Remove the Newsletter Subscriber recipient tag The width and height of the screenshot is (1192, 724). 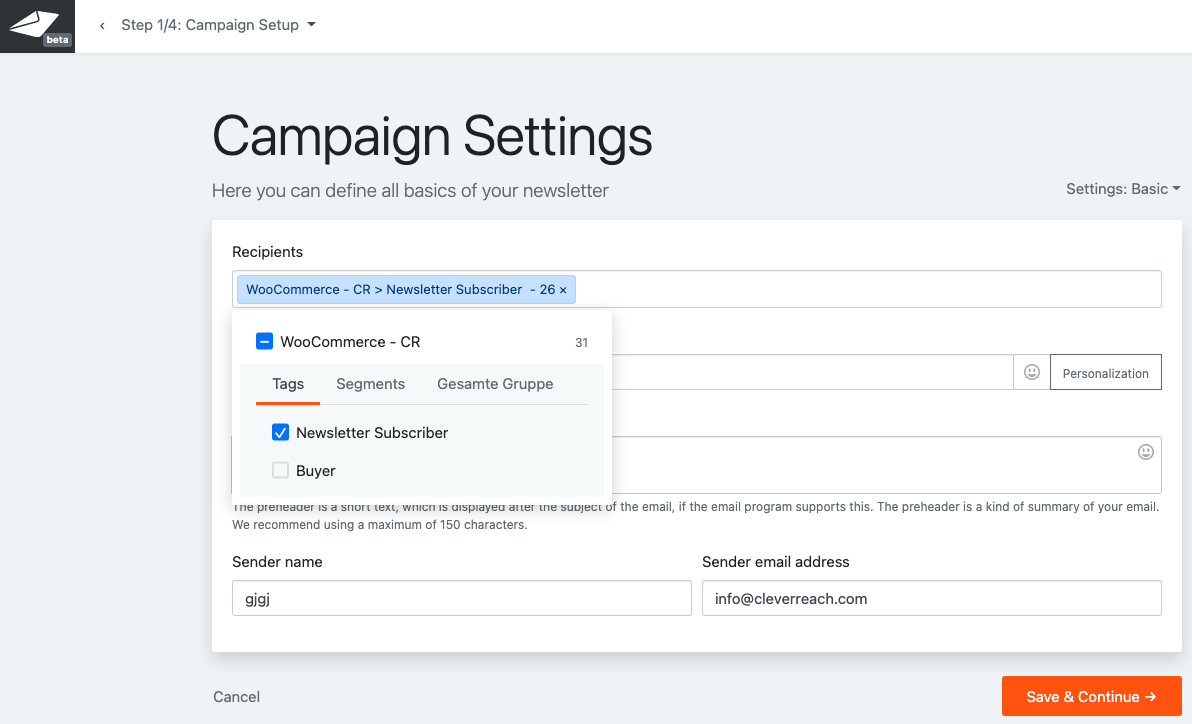[x=563, y=290]
